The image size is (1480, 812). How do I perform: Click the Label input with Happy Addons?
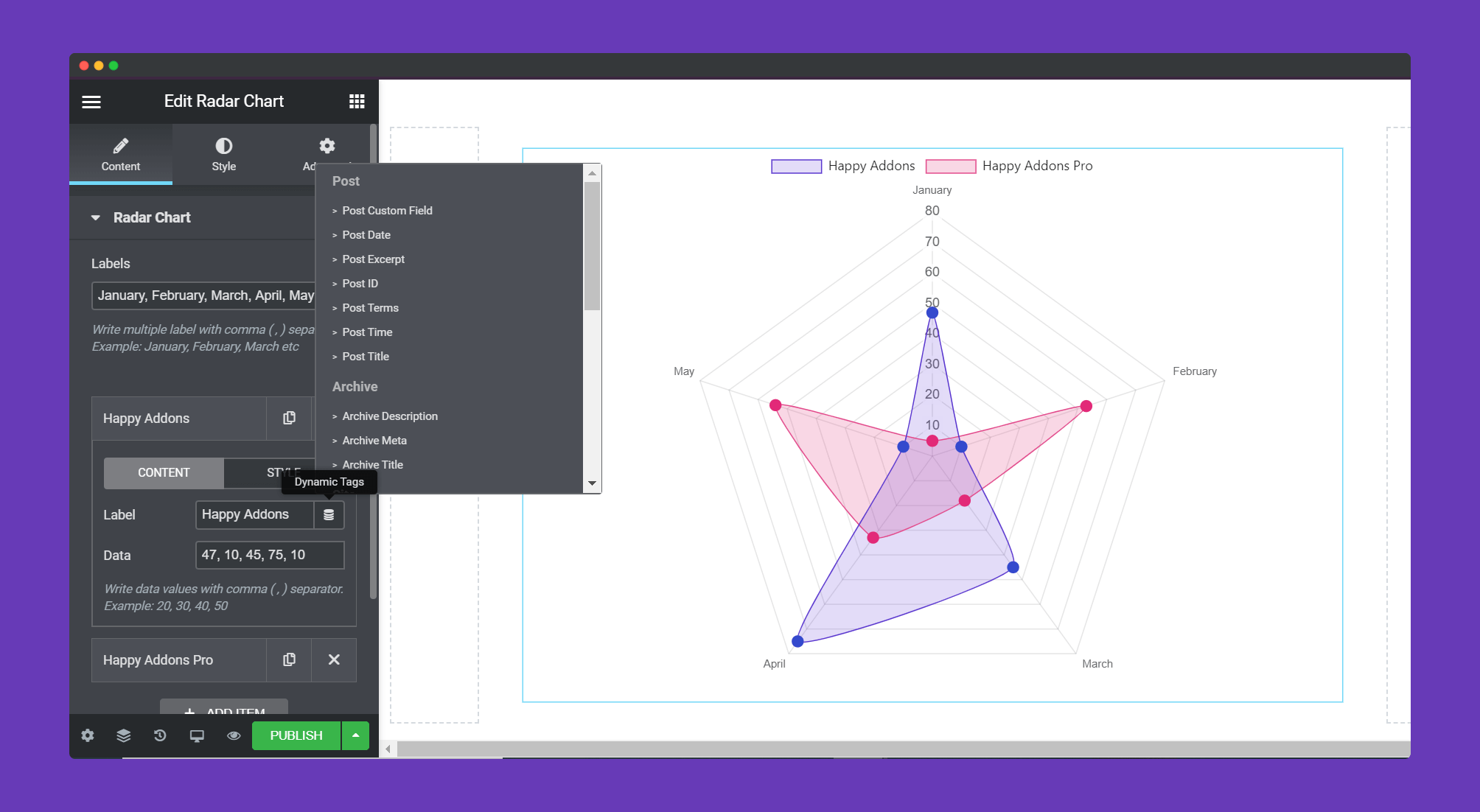(255, 514)
